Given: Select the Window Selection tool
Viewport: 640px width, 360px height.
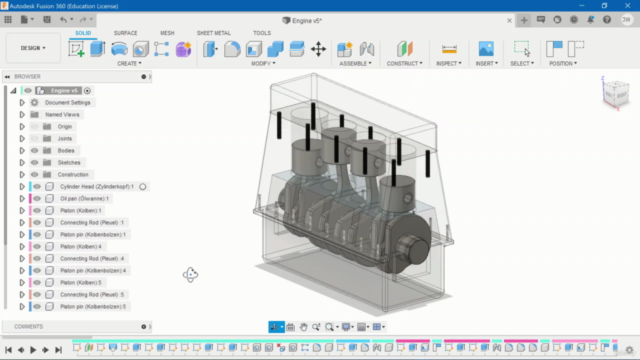Looking at the screenshot, I should (x=522, y=49).
